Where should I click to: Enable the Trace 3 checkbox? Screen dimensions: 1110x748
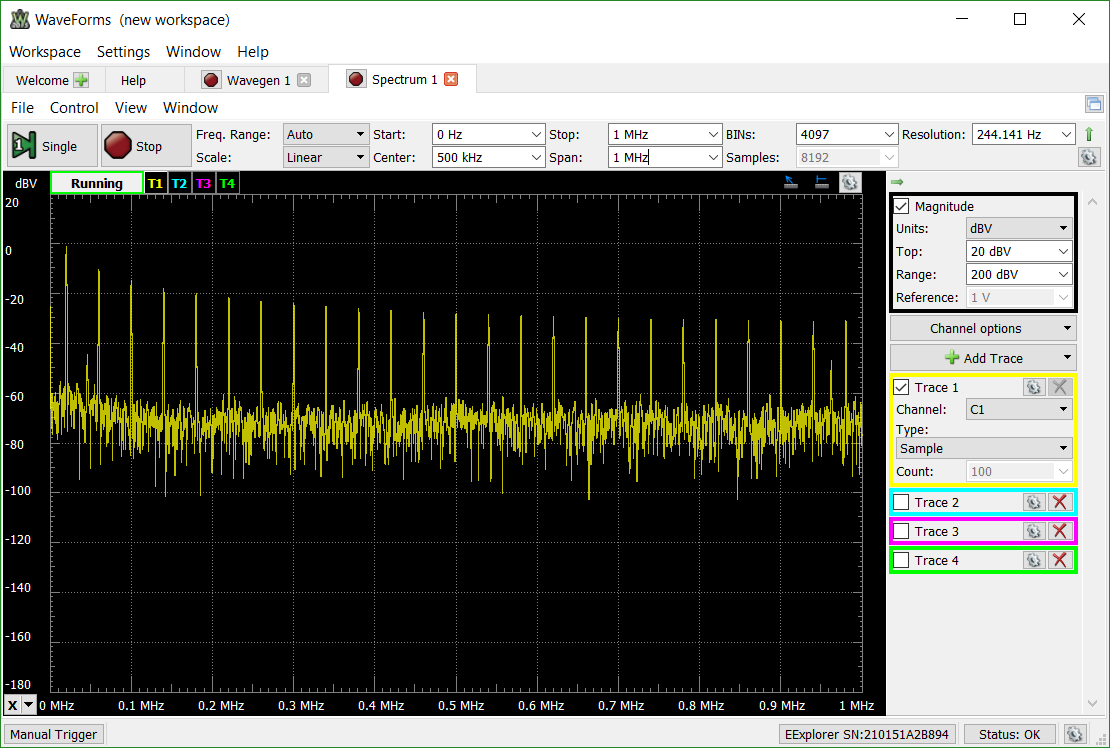click(901, 531)
